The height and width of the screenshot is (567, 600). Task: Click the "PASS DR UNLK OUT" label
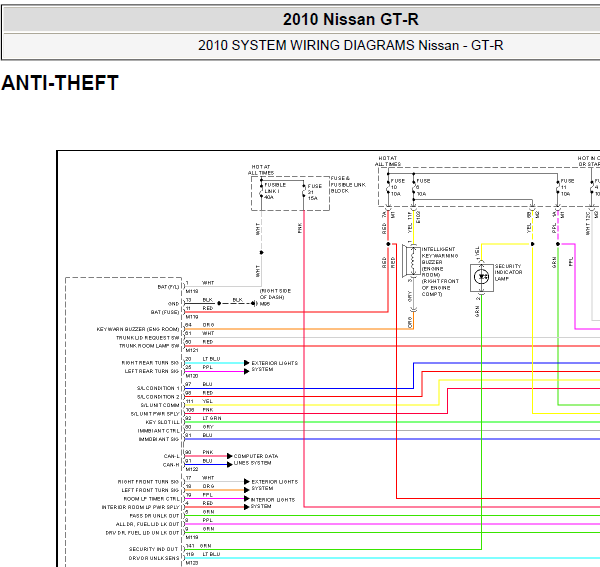coord(154,516)
